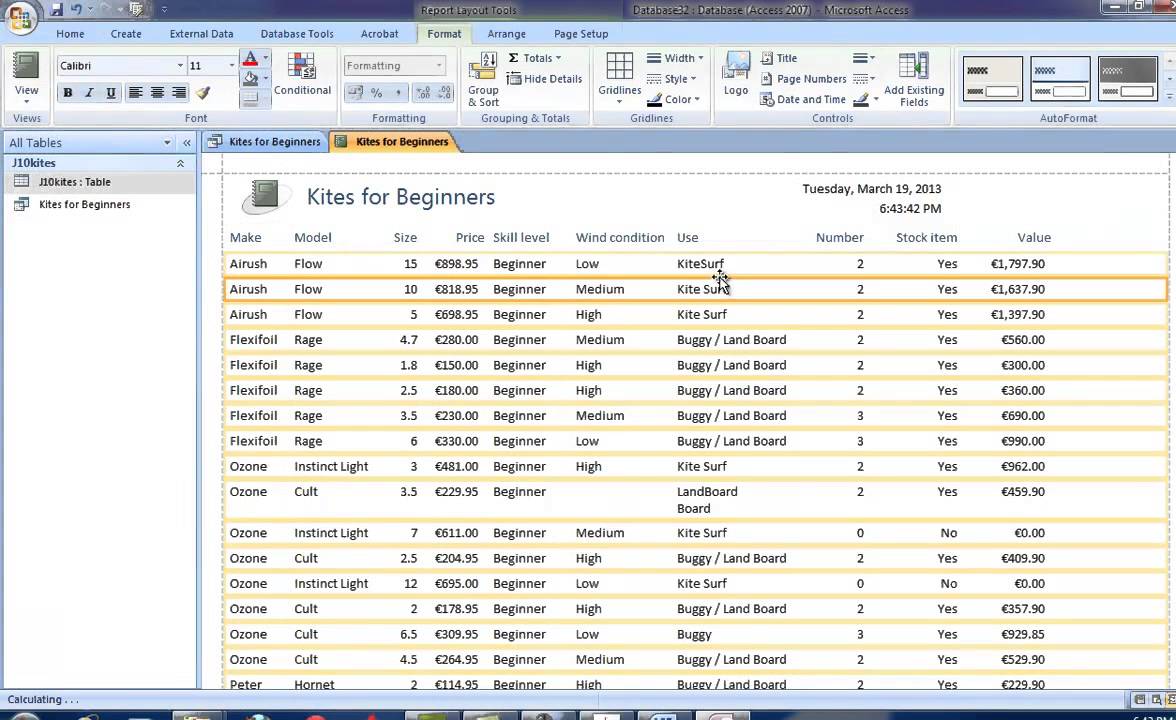Image resolution: width=1176 pixels, height=720 pixels.
Task: Pick font color red A swatch
Action: pos(250,58)
